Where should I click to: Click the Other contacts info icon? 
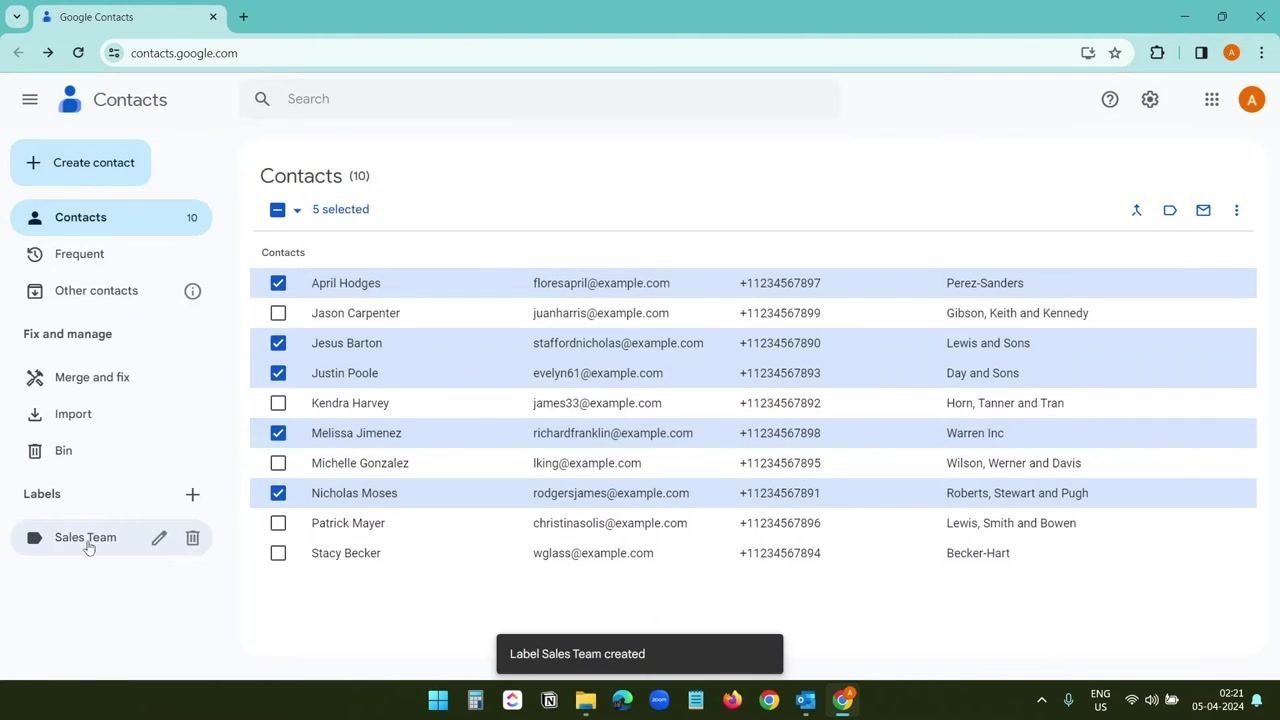tap(193, 291)
